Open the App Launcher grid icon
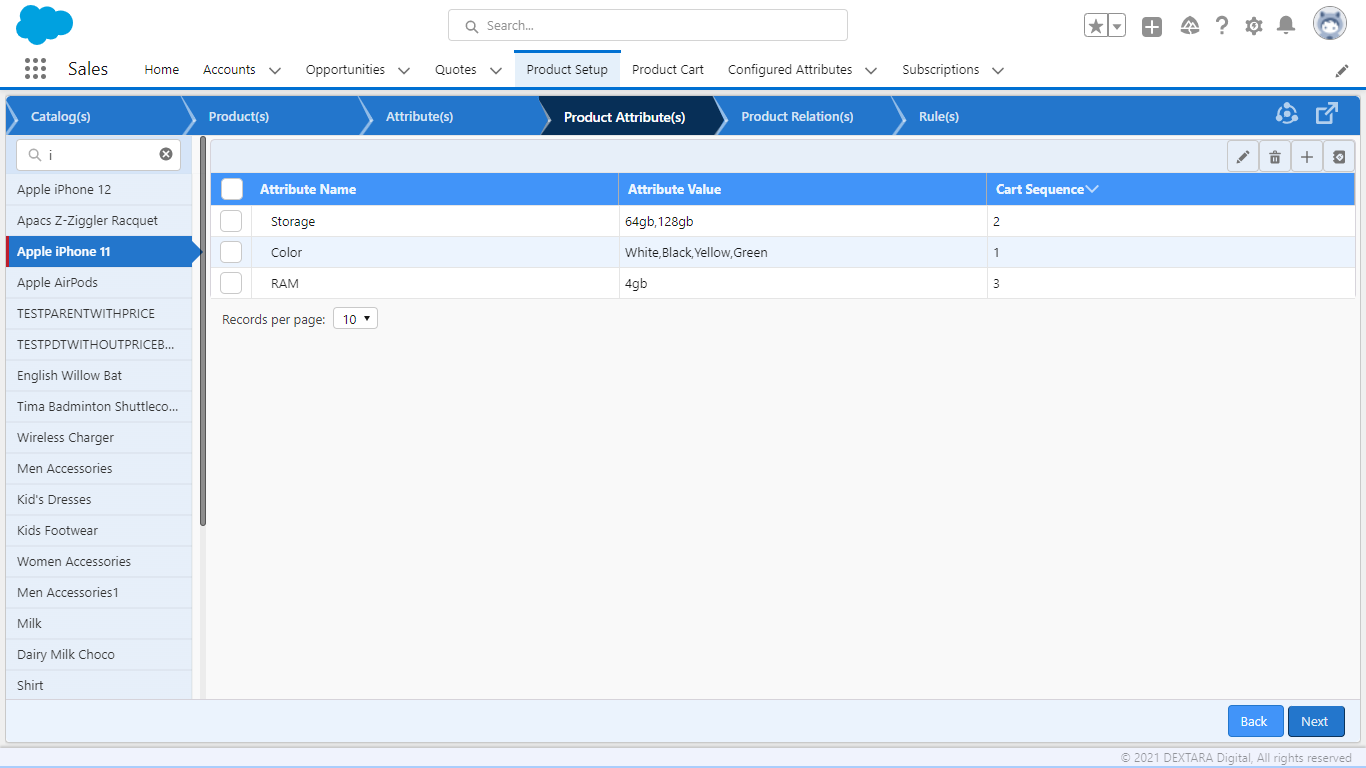 pos(35,69)
